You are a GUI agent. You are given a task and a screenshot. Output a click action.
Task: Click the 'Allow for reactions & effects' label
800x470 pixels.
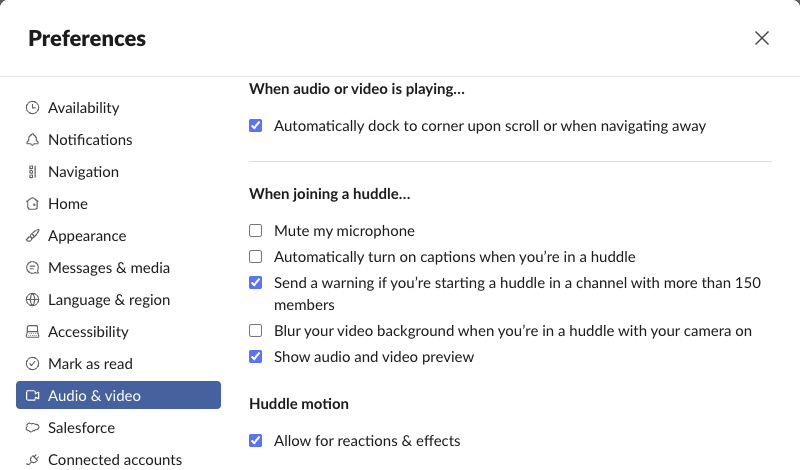click(367, 440)
